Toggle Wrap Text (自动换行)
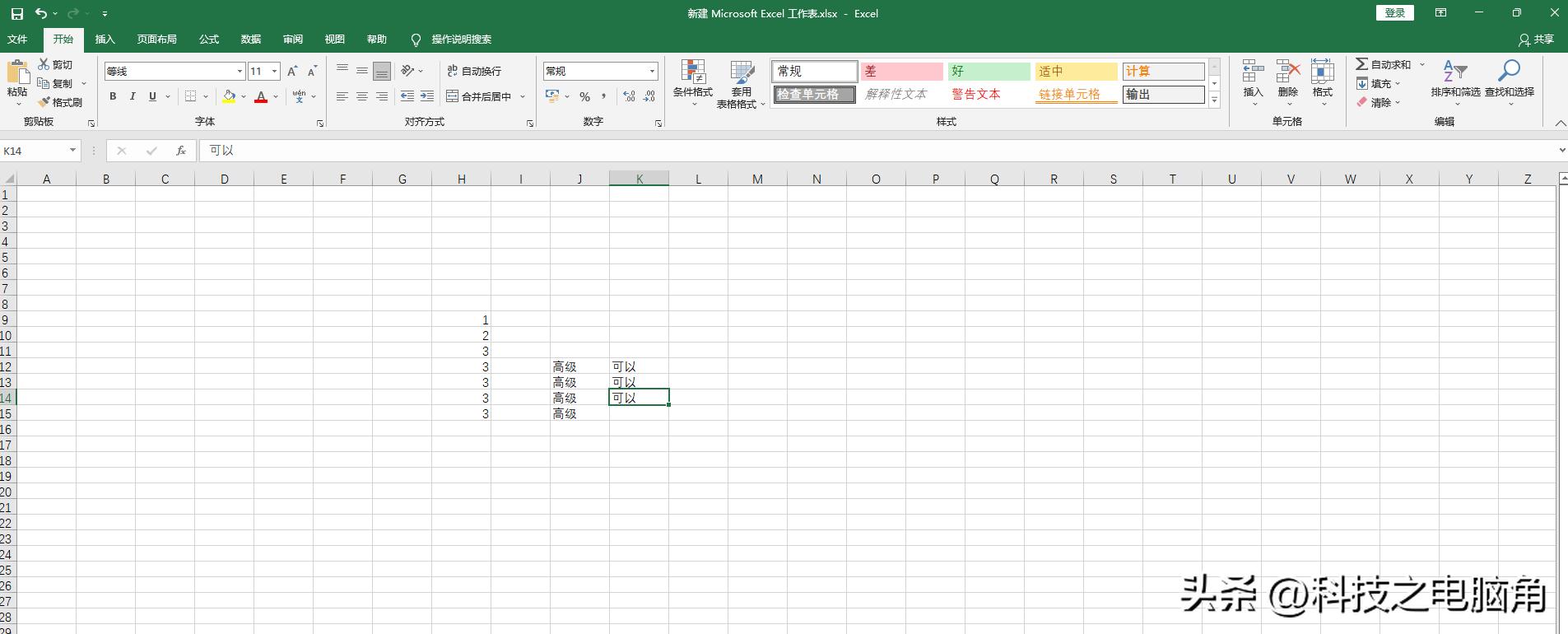Viewport: 1568px width, 634px height. [x=474, y=71]
